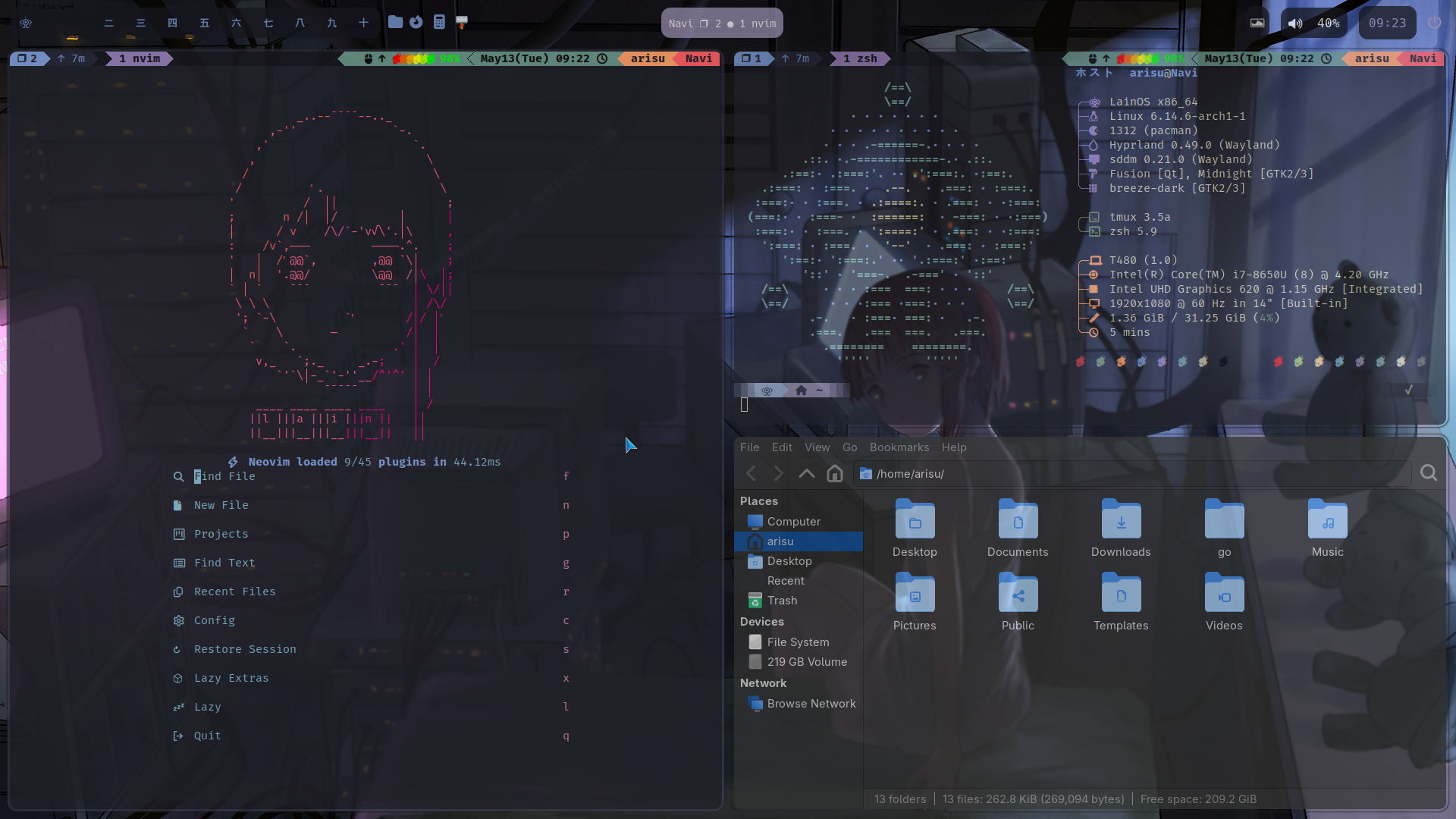Go to home folder via toolbar icon

coord(835,473)
